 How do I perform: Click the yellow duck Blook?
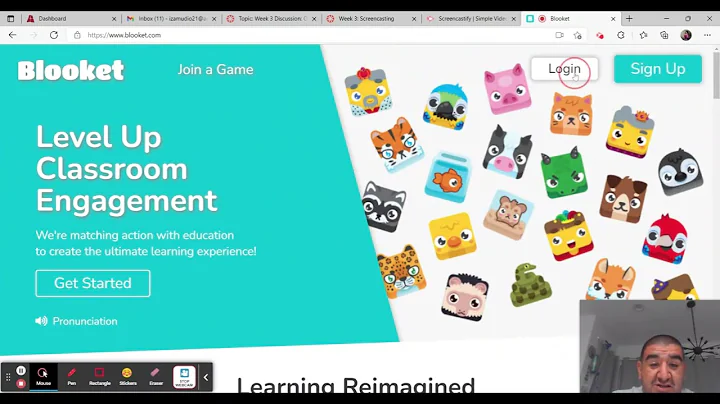click(x=452, y=236)
